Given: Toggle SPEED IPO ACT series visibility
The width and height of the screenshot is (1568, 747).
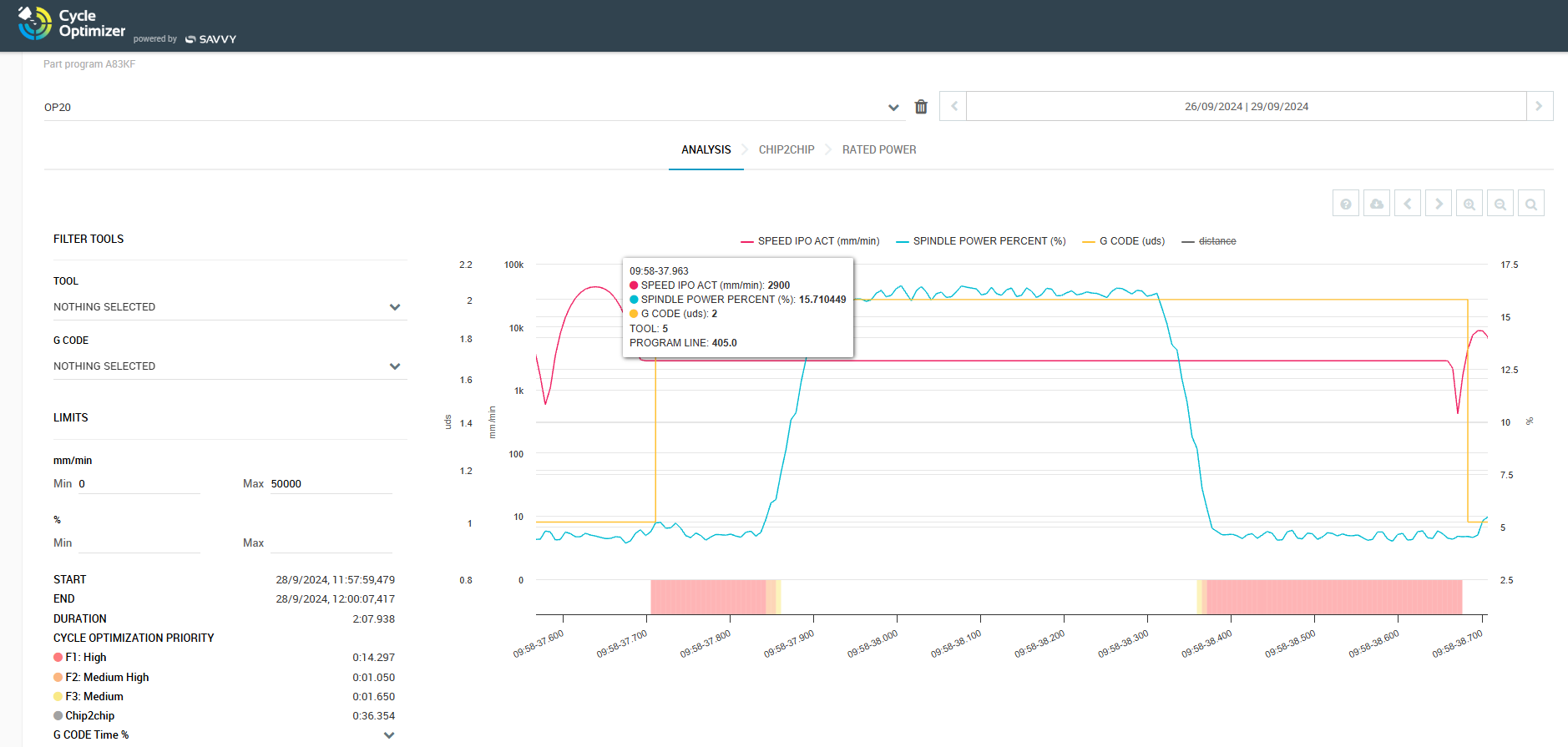Looking at the screenshot, I should 810,241.
